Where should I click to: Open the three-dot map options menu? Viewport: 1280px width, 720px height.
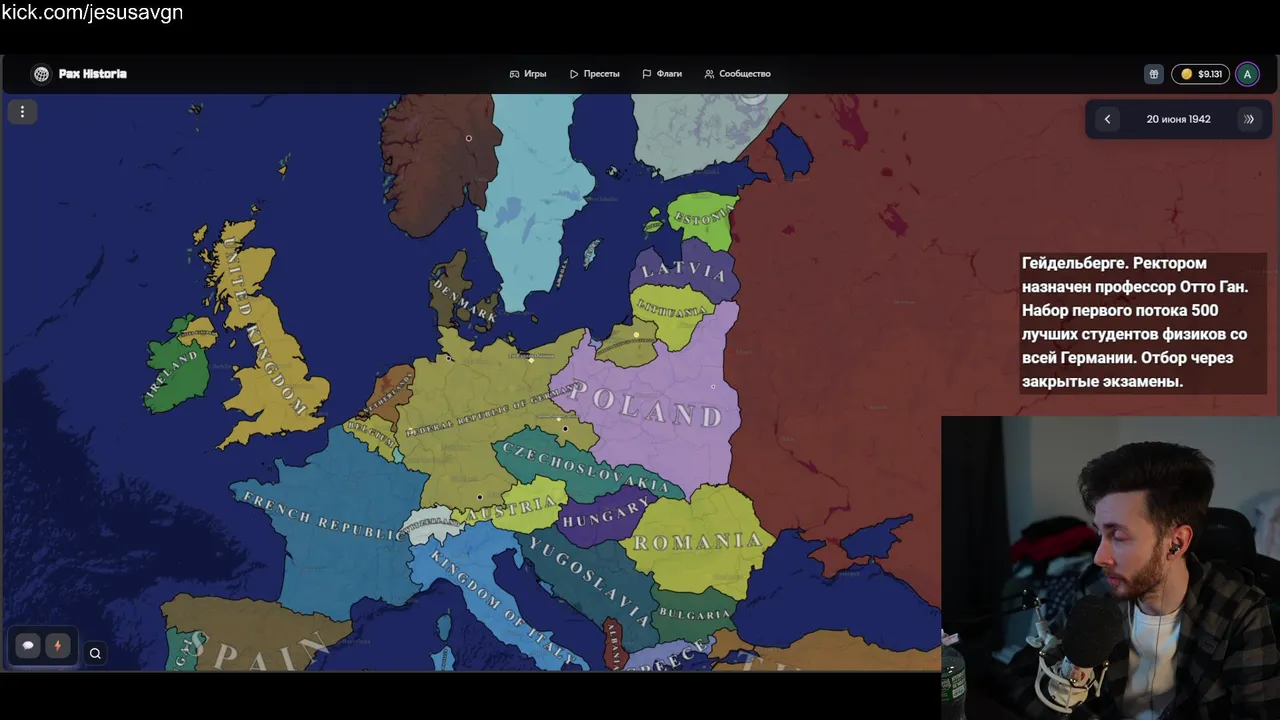click(22, 112)
